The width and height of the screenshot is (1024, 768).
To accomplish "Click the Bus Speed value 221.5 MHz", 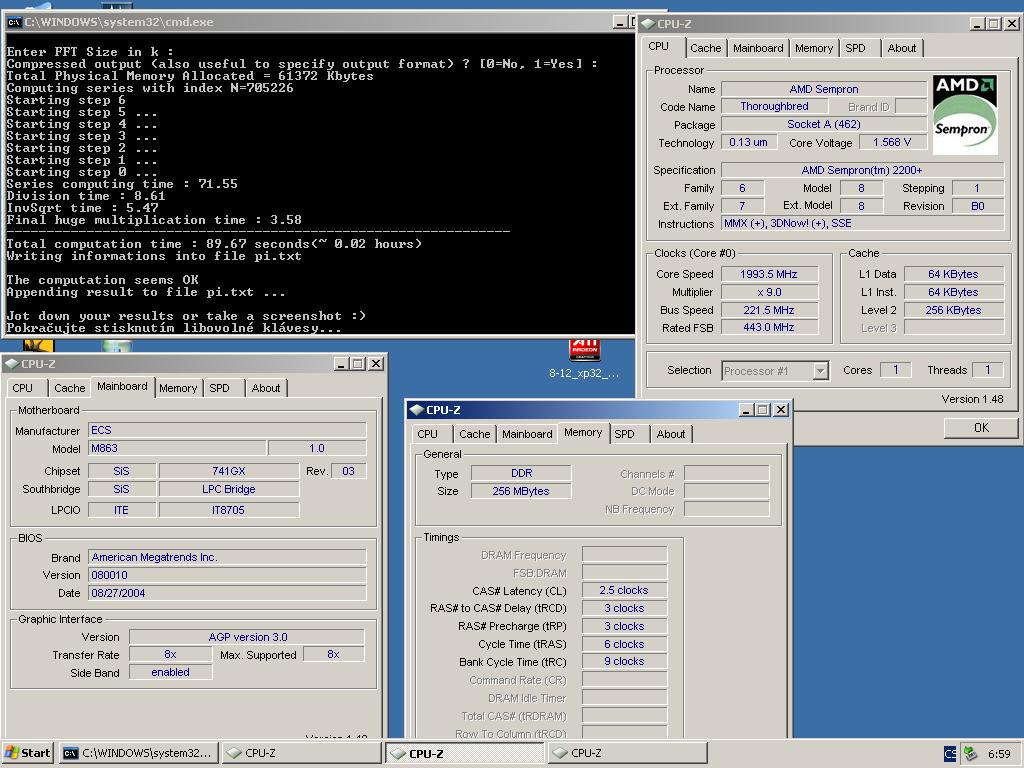I will [769, 310].
